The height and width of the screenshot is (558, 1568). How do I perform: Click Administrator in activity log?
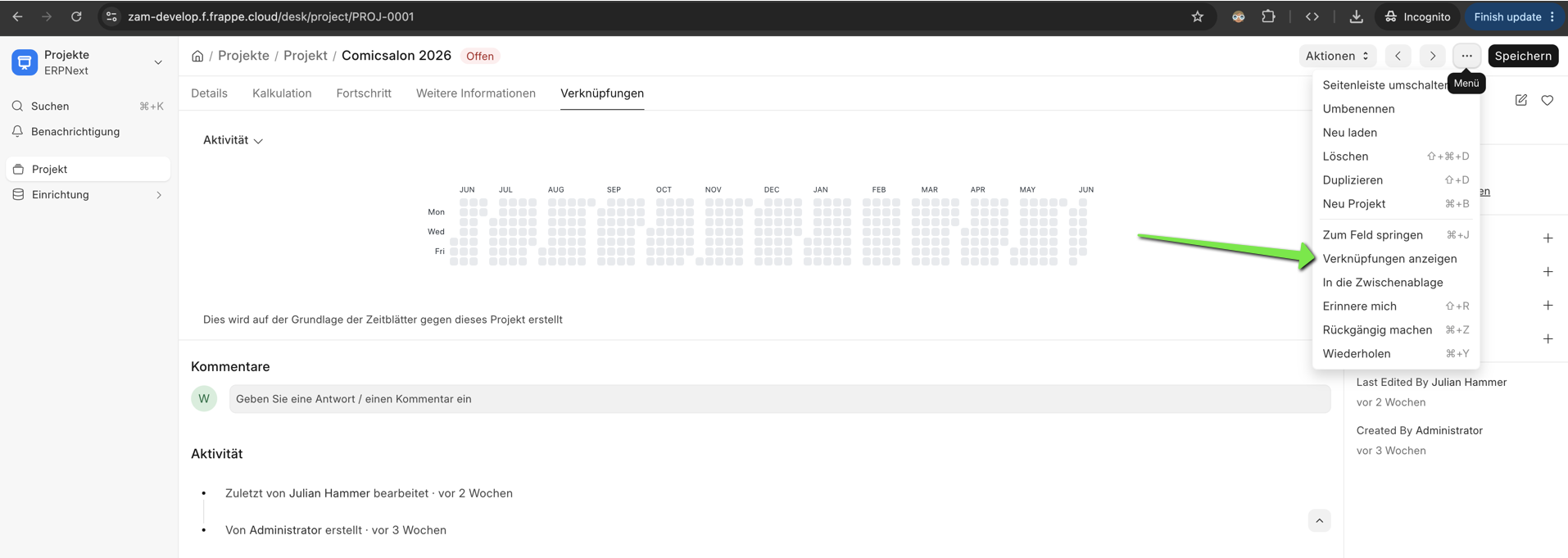click(x=285, y=530)
